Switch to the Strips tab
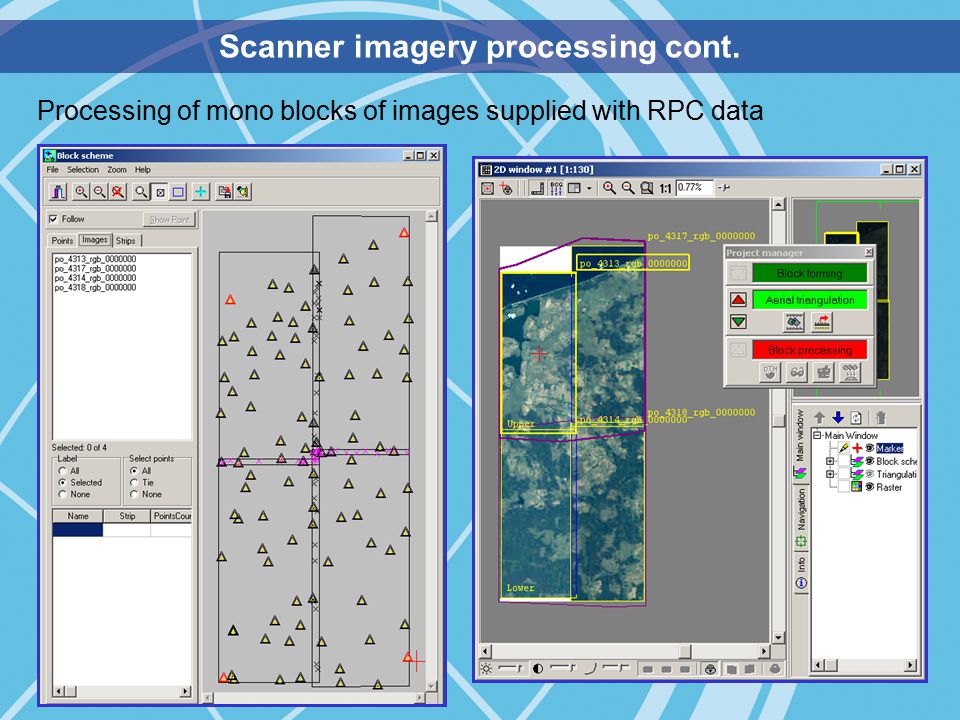Viewport: 960px width, 720px height. [126, 241]
